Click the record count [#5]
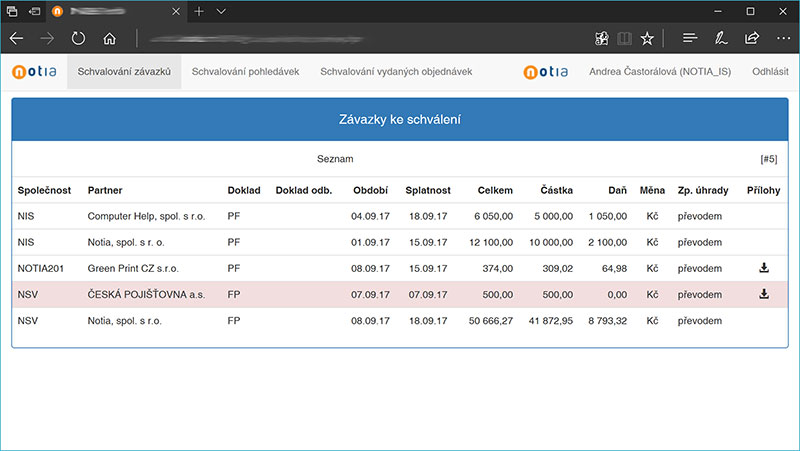The image size is (800, 451). [769, 159]
